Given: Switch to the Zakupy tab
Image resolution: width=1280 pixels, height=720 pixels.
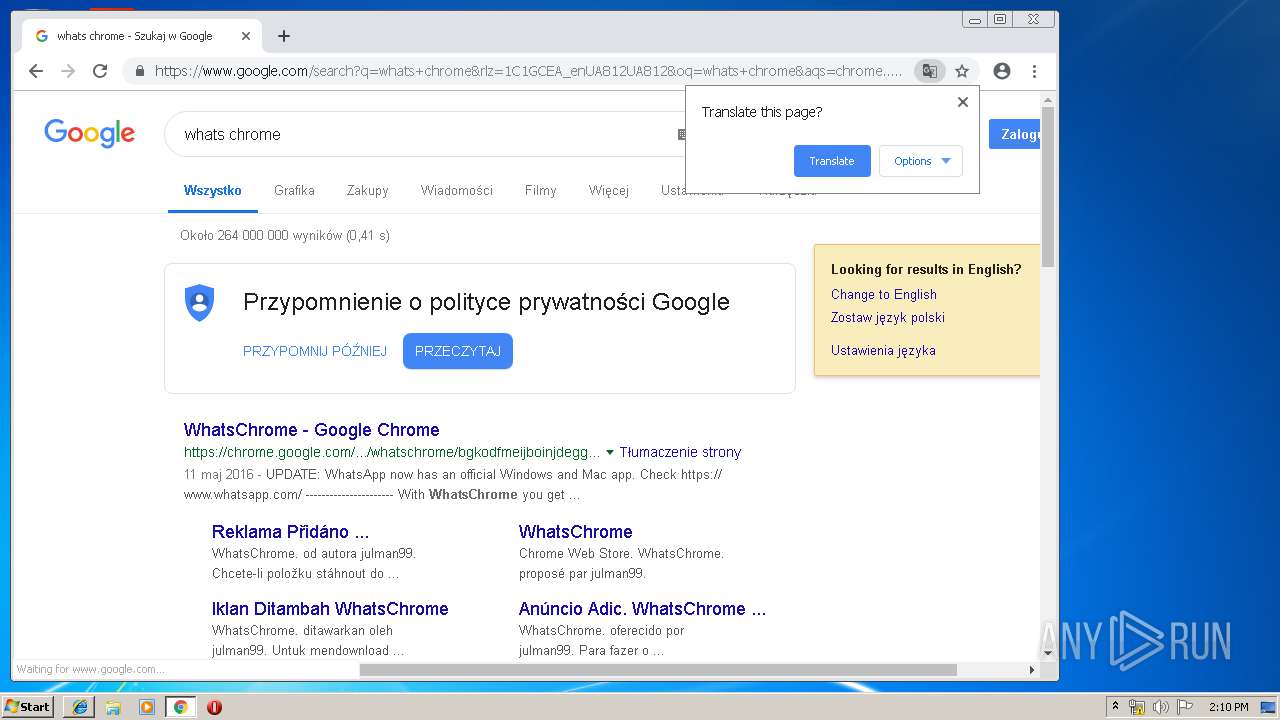Looking at the screenshot, I should click(x=367, y=190).
